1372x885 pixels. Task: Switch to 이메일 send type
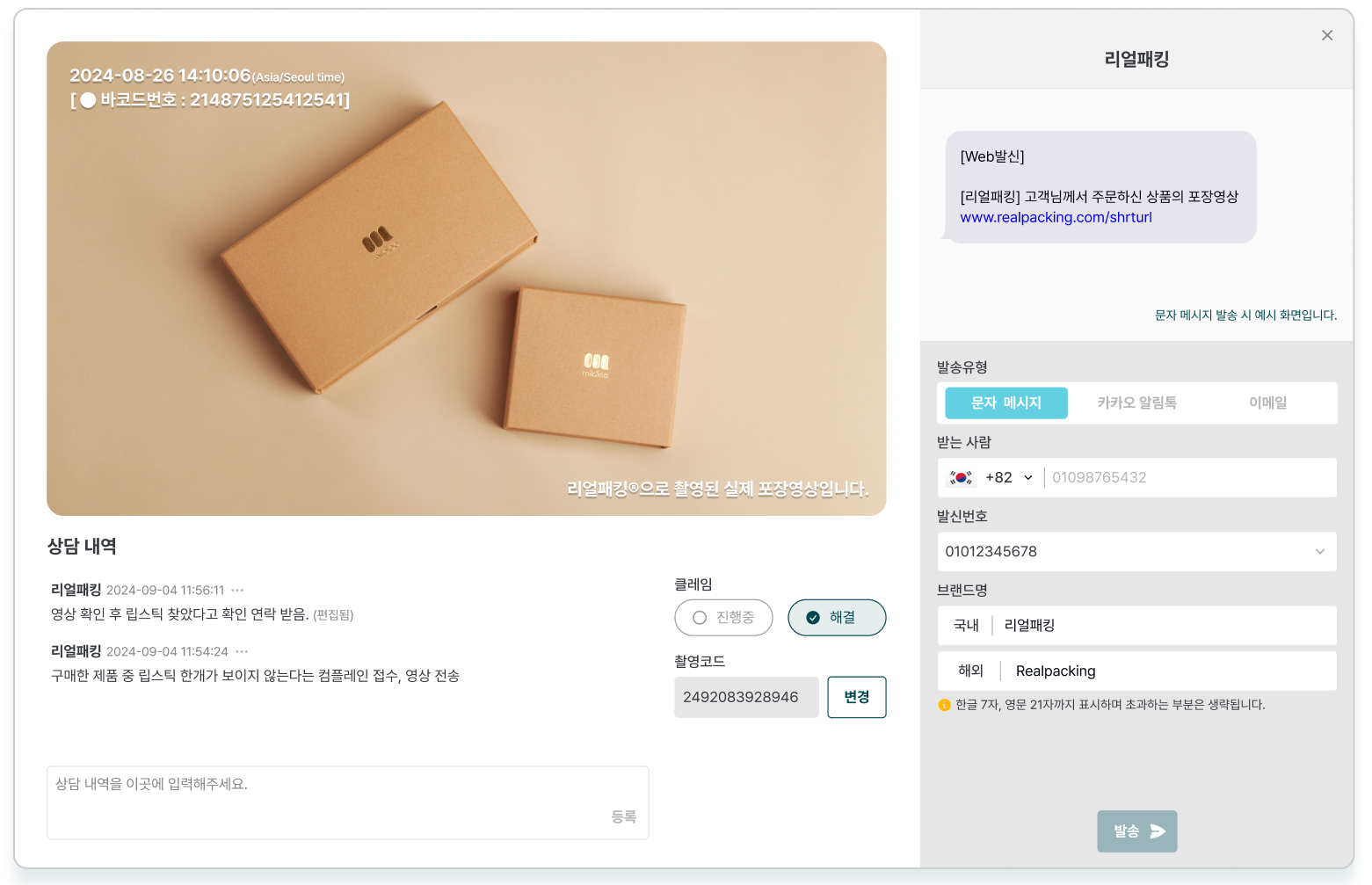coord(1267,403)
